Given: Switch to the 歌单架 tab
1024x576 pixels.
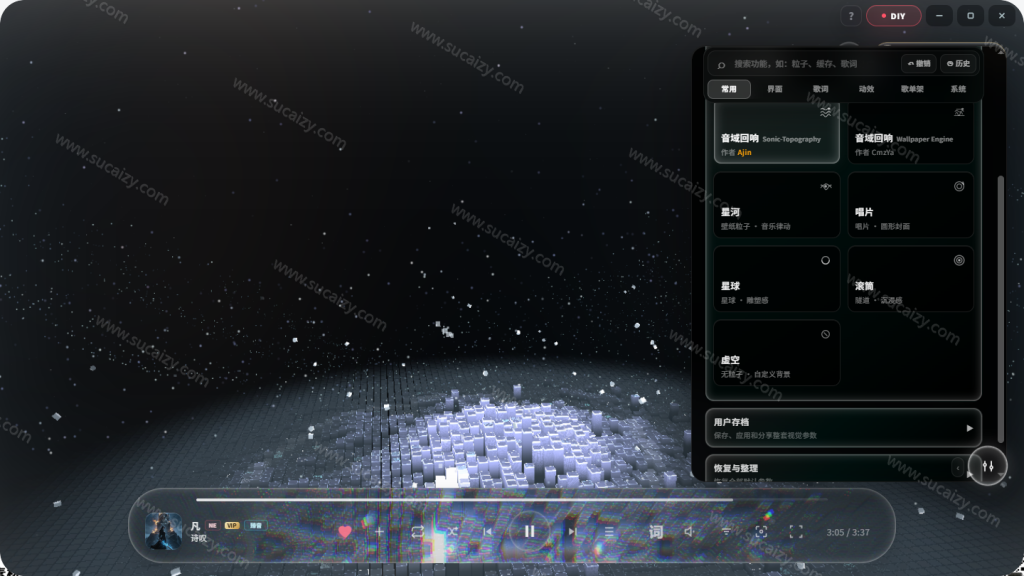Looking at the screenshot, I should 912,89.
